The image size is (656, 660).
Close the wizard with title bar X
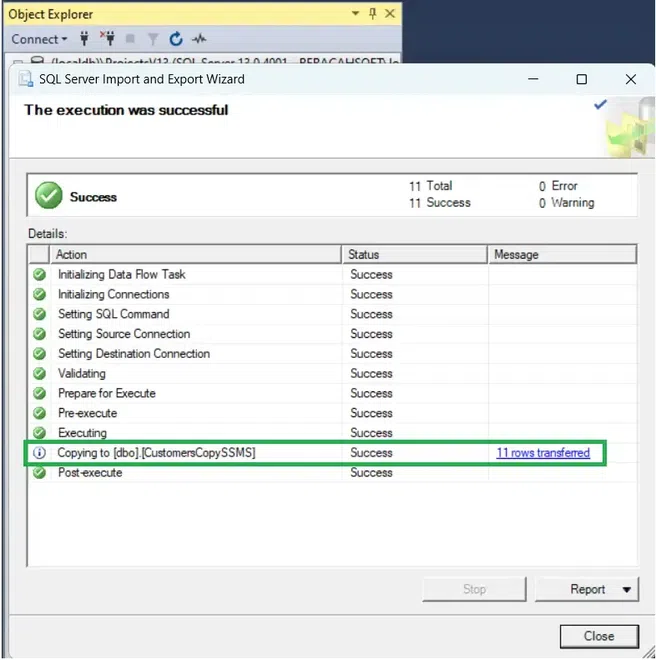pyautogui.click(x=630, y=79)
